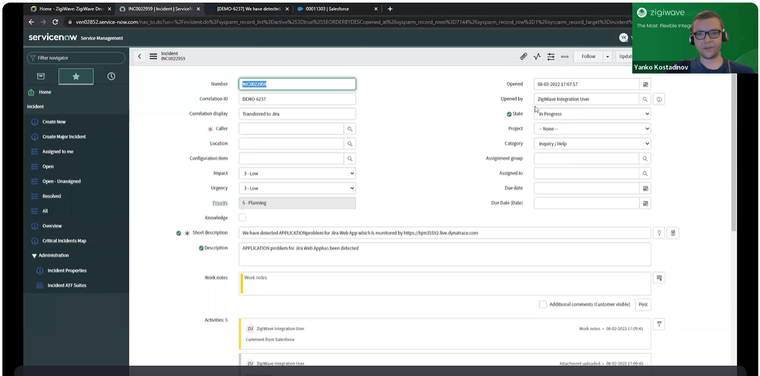The width and height of the screenshot is (760, 376).
Task: Switch to the History clock tab
Action: [111, 77]
